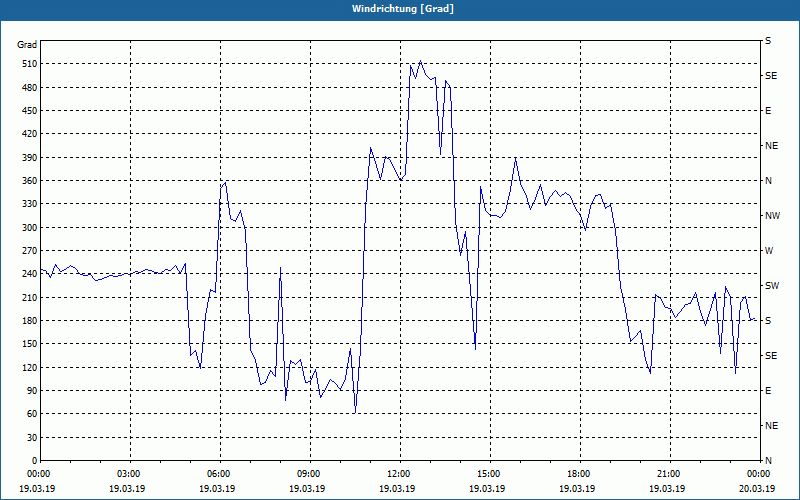Click the 19.03.19 date under 18:00
Image resolution: width=800 pixels, height=500 pixels.
(x=577, y=489)
